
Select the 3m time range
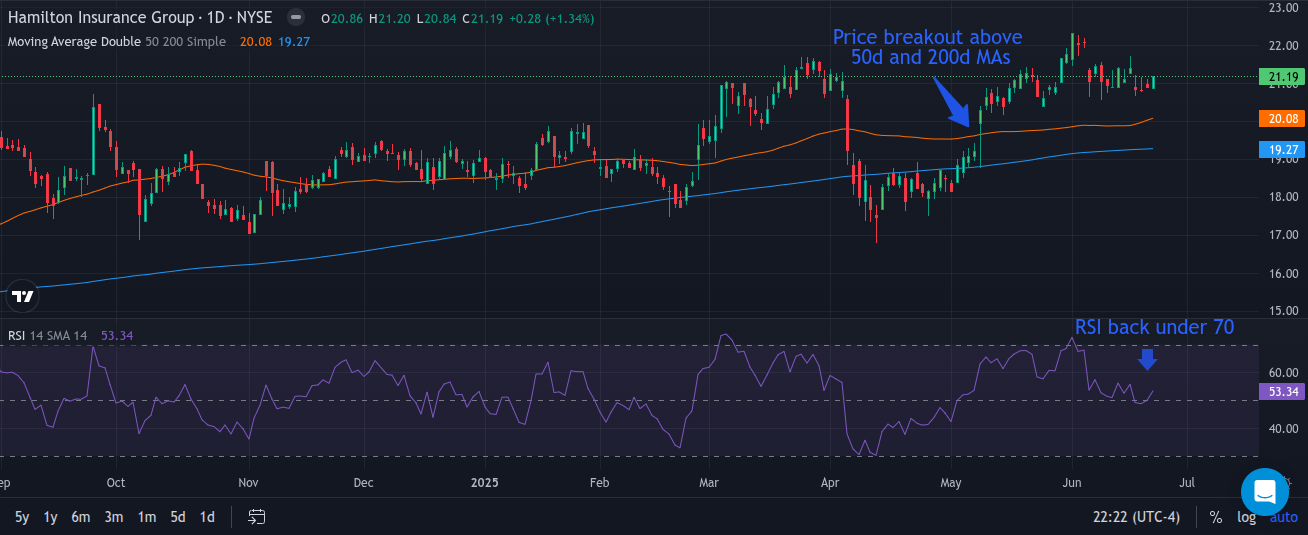click(114, 517)
